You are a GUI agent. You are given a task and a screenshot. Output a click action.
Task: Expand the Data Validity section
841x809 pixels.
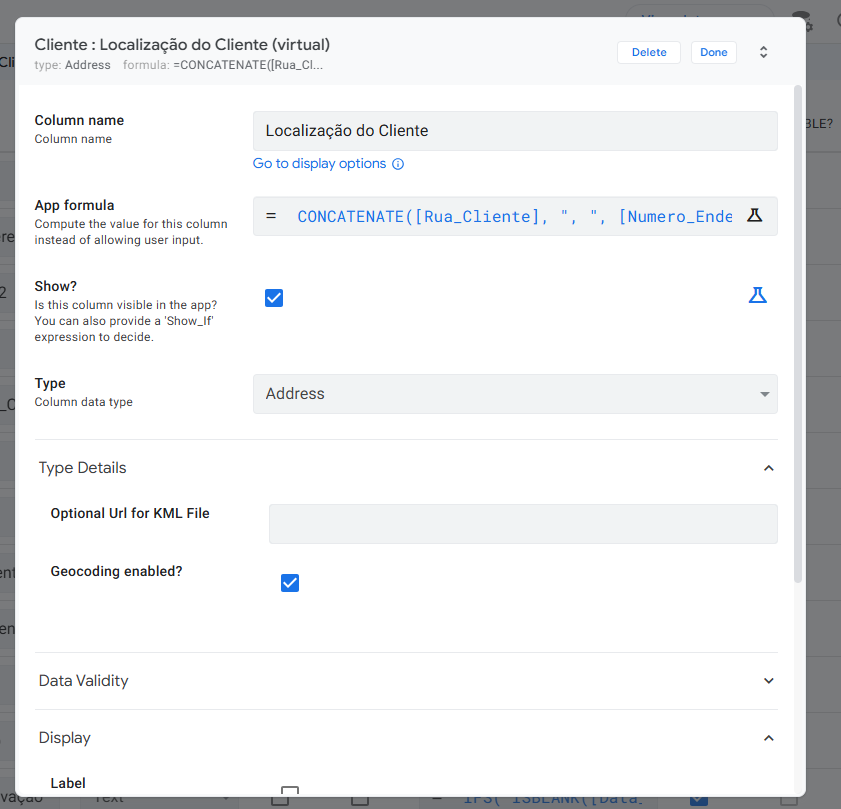(x=768, y=681)
